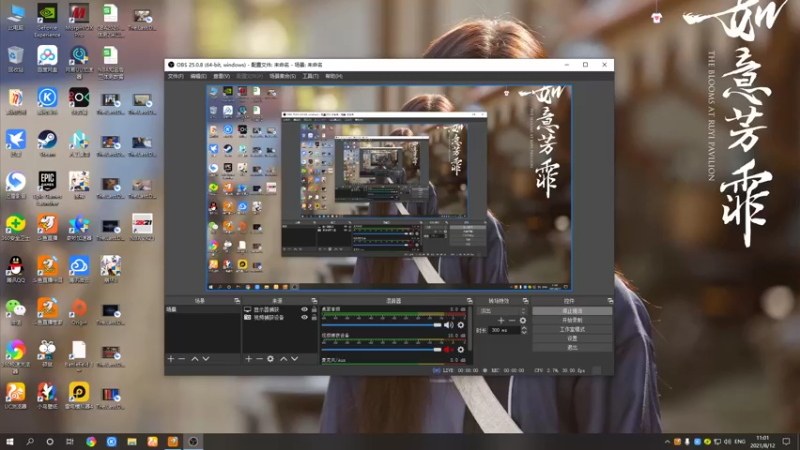Toggle the eye icon for the video capture device source

[305, 317]
